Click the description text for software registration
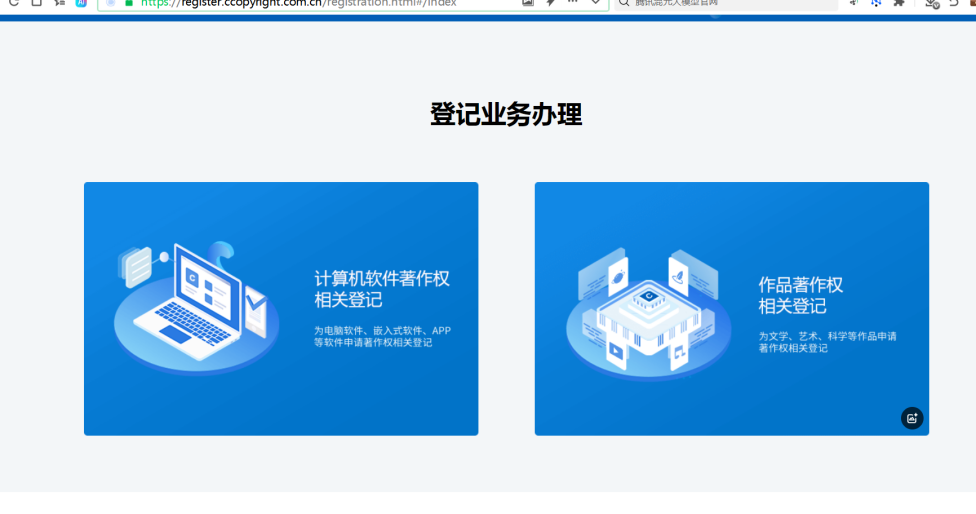 point(382,336)
